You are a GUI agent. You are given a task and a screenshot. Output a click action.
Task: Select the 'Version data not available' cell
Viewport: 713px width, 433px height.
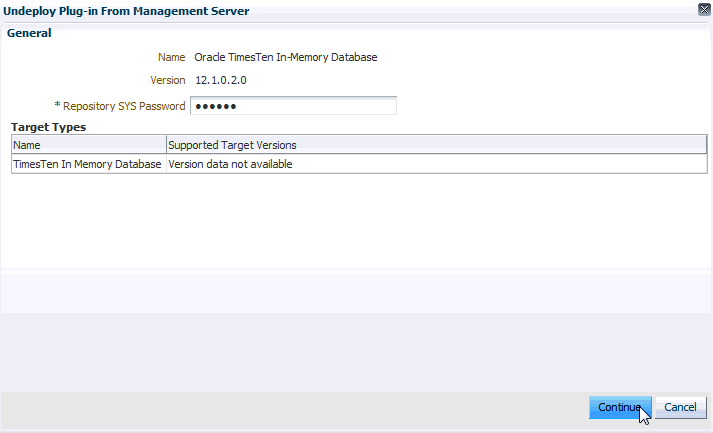[437, 164]
